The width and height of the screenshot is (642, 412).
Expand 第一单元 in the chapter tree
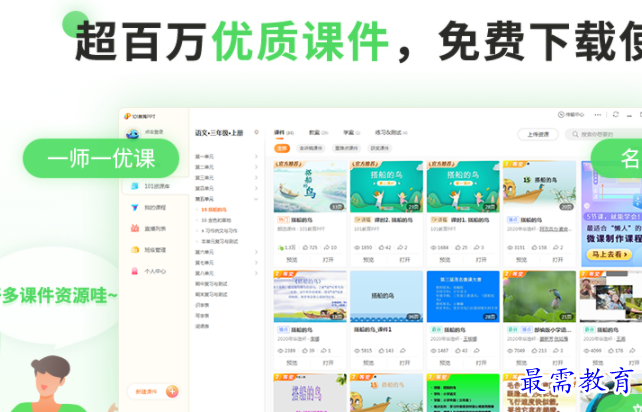[257, 156]
